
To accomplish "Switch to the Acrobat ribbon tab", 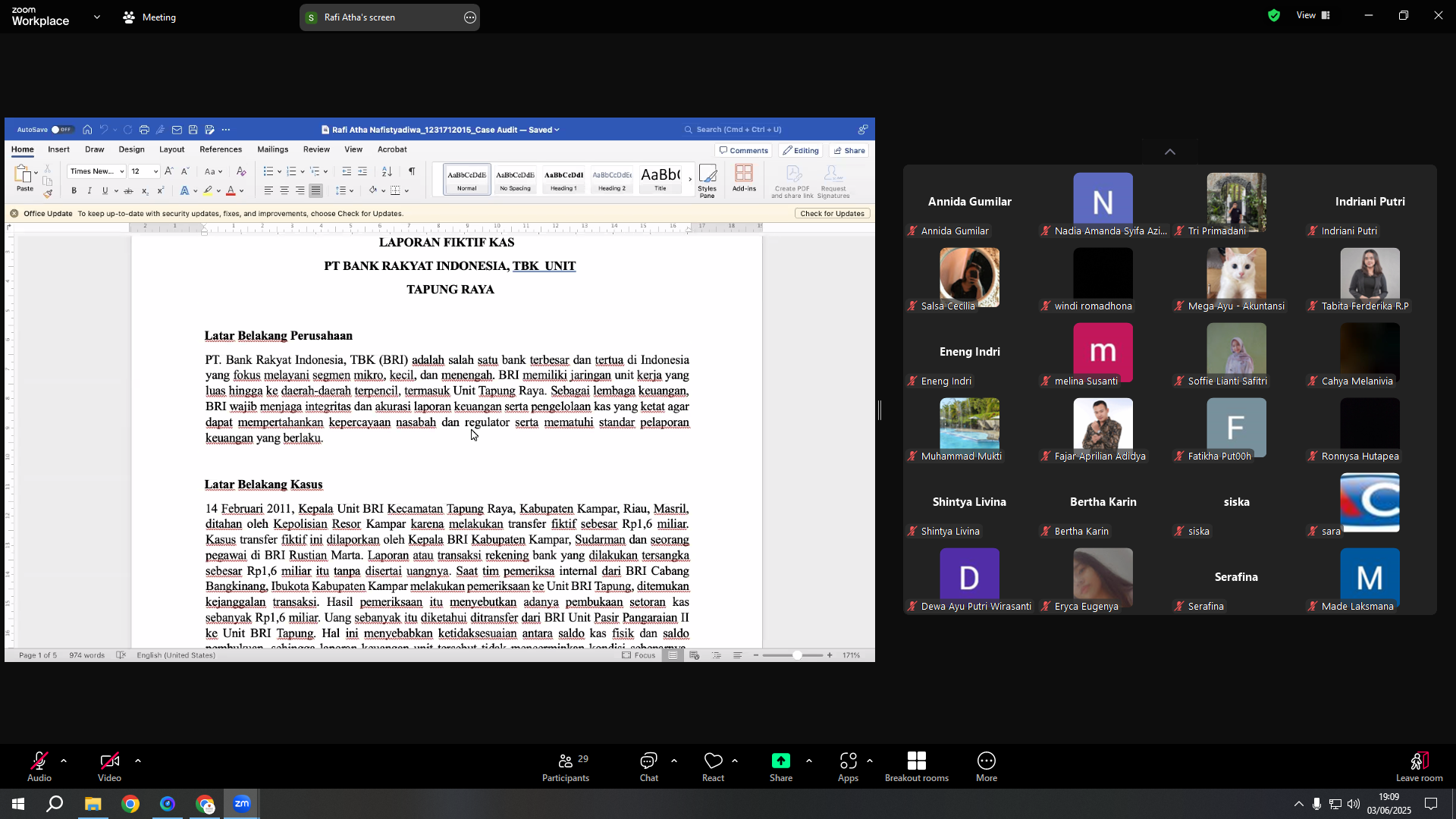I will [x=392, y=150].
